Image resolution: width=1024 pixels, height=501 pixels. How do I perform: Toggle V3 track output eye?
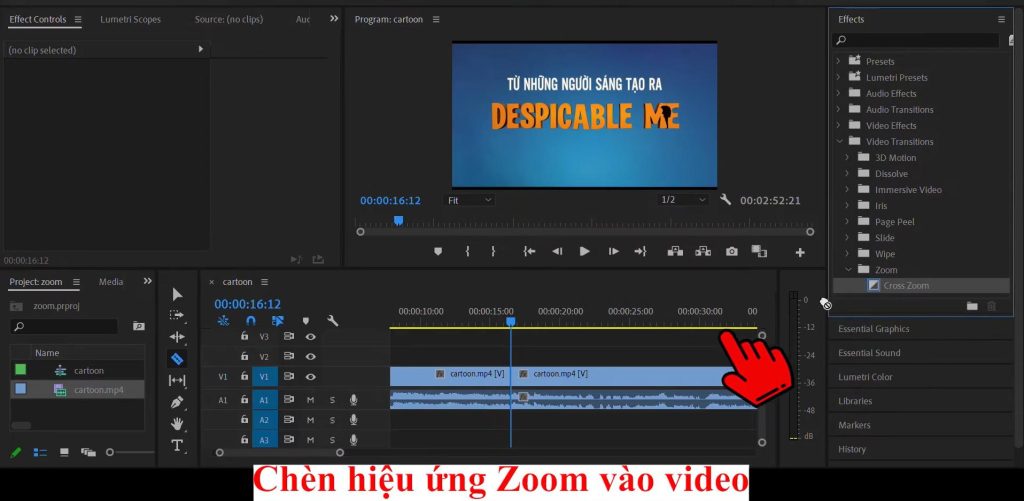tap(311, 337)
